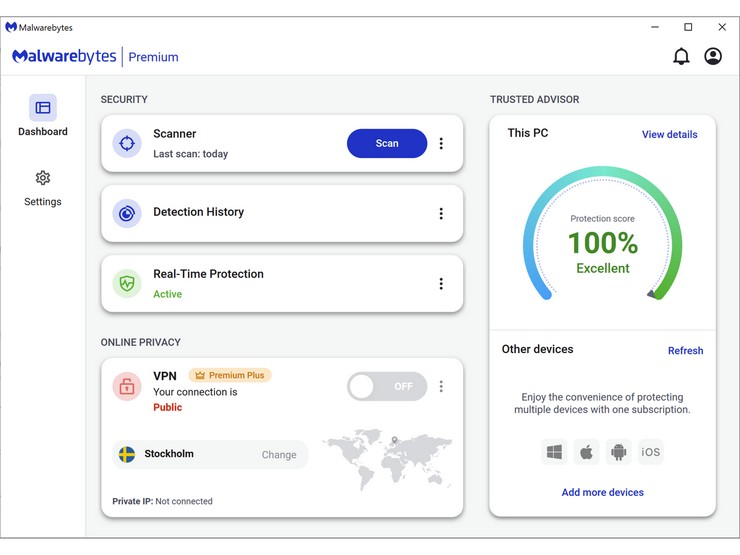Image resolution: width=740 pixels, height=555 pixels.
Task: Switch to the Dashboard sidebar tab
Action: 43,116
